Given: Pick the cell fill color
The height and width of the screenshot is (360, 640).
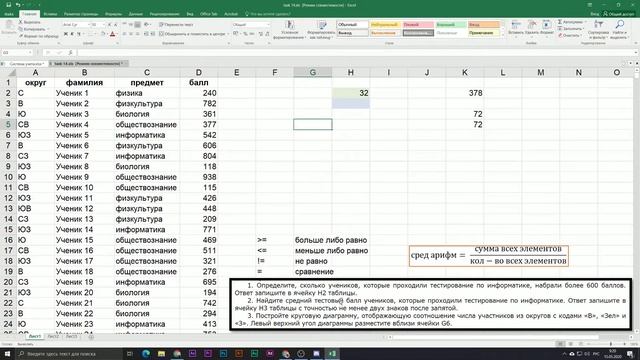Looking at the screenshot, I should coord(103,34).
